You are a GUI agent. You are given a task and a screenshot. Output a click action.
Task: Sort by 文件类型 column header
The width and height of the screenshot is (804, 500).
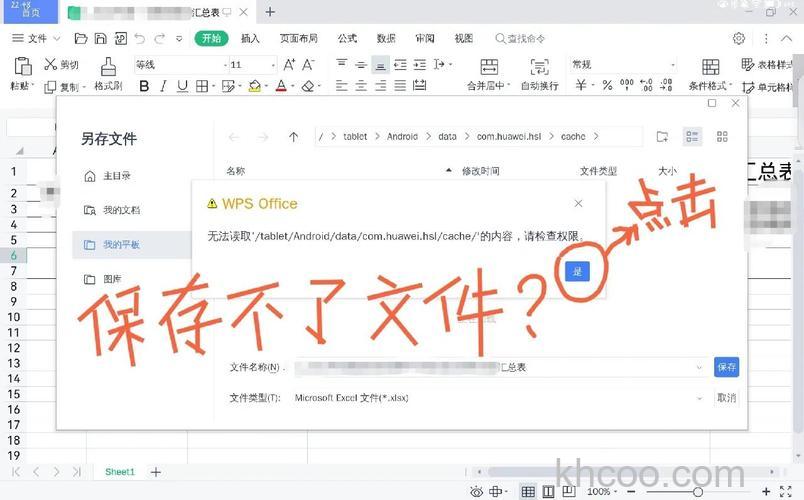[x=598, y=171]
